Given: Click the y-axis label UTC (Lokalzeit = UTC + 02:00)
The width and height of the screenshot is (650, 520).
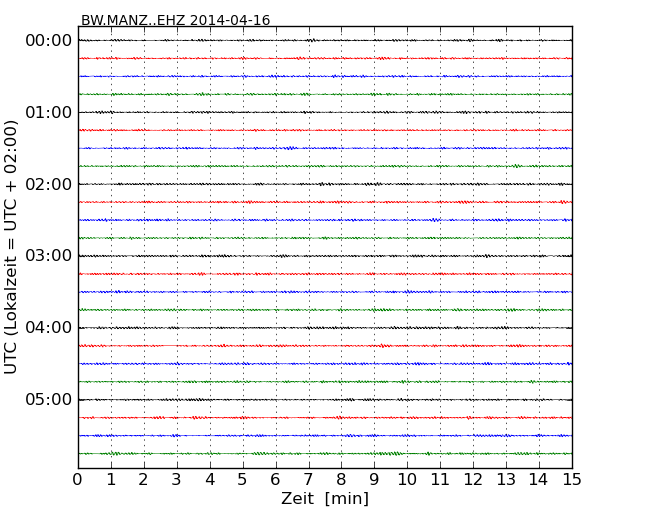Looking at the screenshot, I should coord(10,248).
